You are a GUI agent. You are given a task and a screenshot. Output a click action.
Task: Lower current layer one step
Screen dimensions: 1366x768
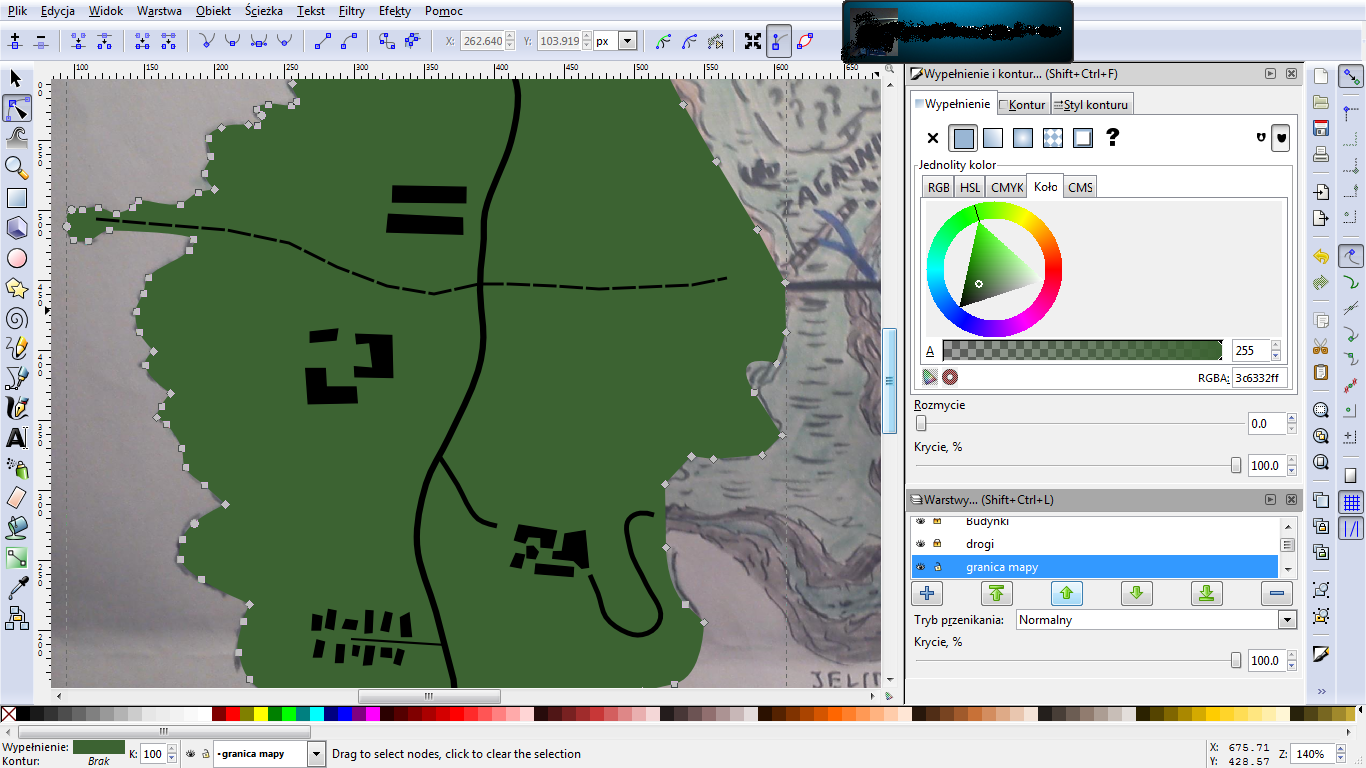click(x=1136, y=593)
